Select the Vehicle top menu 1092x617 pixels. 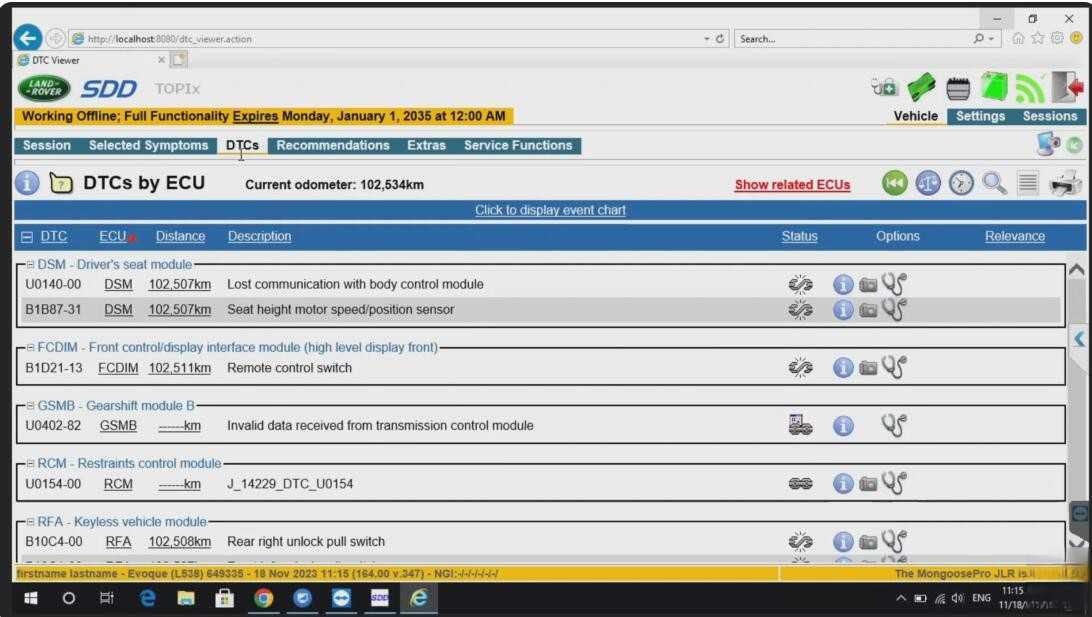pos(915,116)
